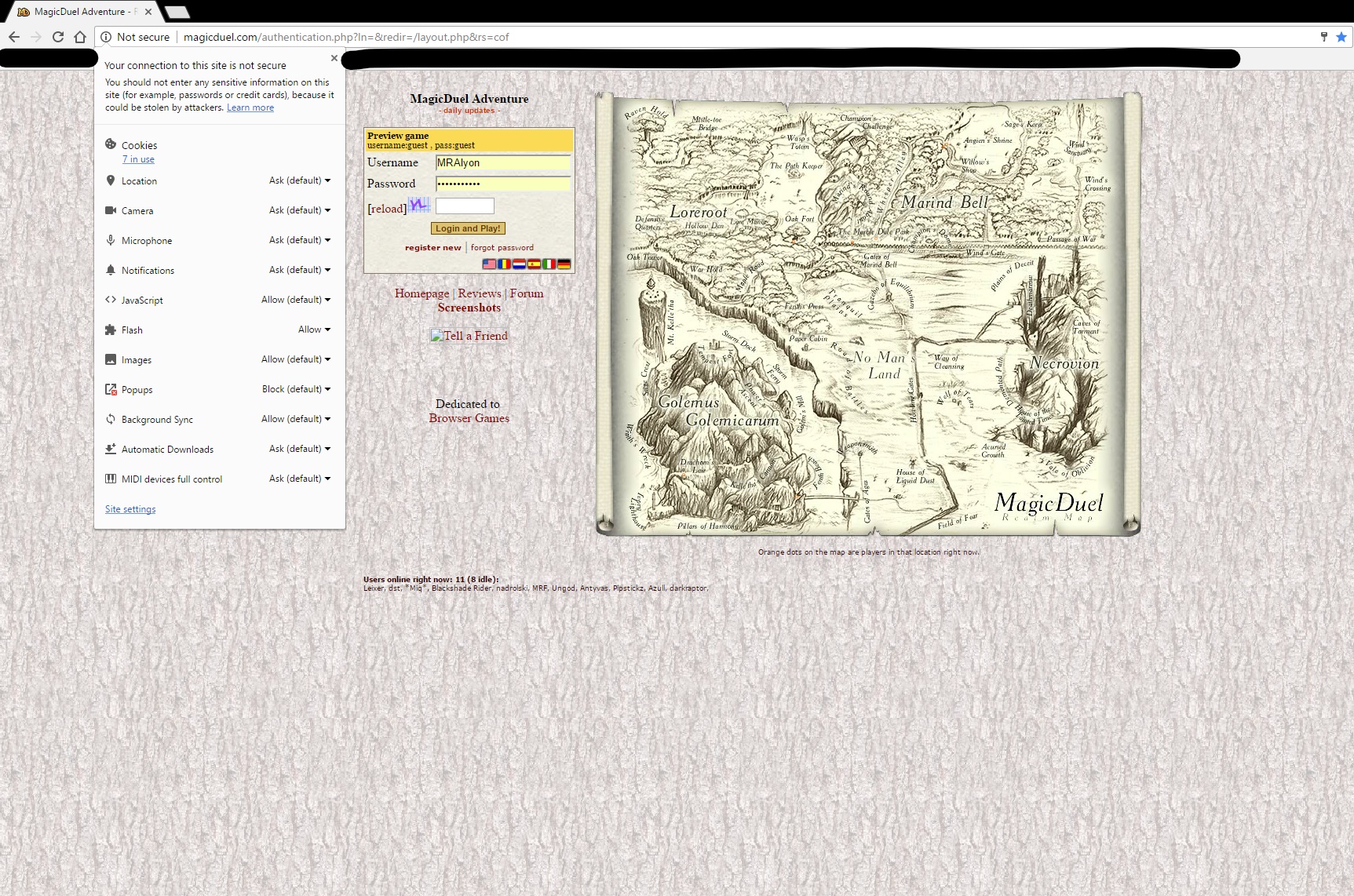Open Site settings link
The height and width of the screenshot is (896, 1354).
click(x=130, y=509)
